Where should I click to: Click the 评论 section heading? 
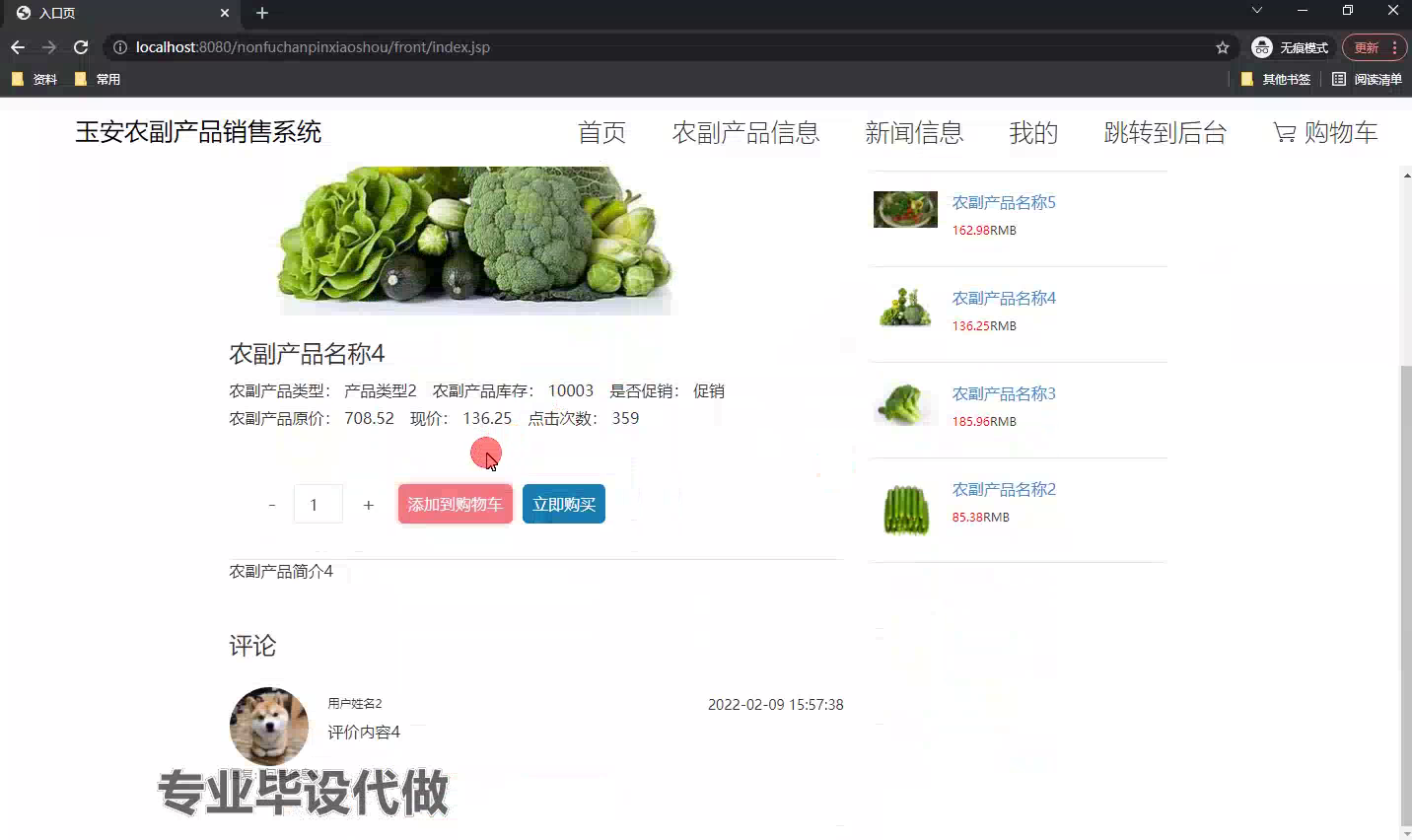pos(252,646)
